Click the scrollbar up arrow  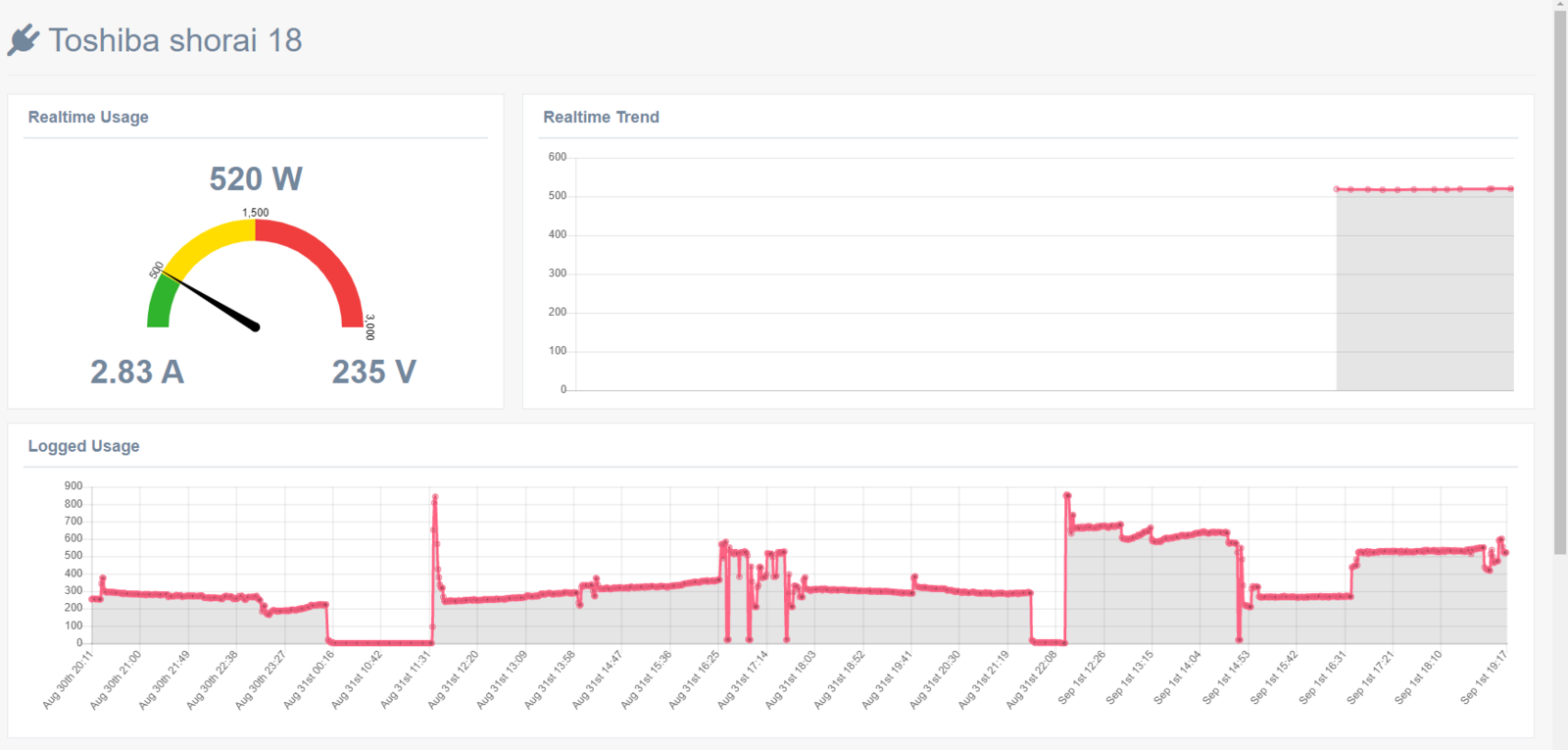(x=1560, y=5)
